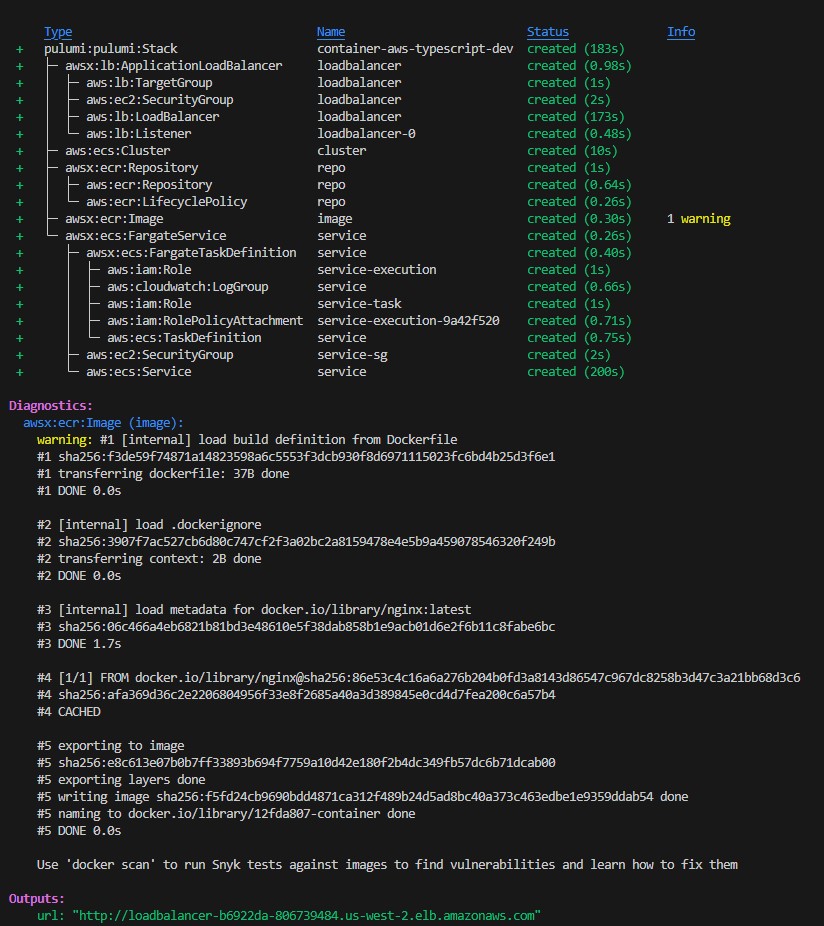Select the stack name container-aws-typescript-dev
This screenshot has width=824, height=926.
click(x=415, y=48)
